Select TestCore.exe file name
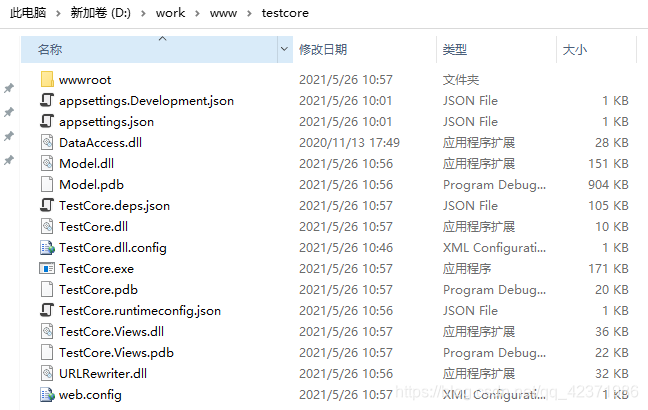The image size is (648, 410). pos(96,269)
